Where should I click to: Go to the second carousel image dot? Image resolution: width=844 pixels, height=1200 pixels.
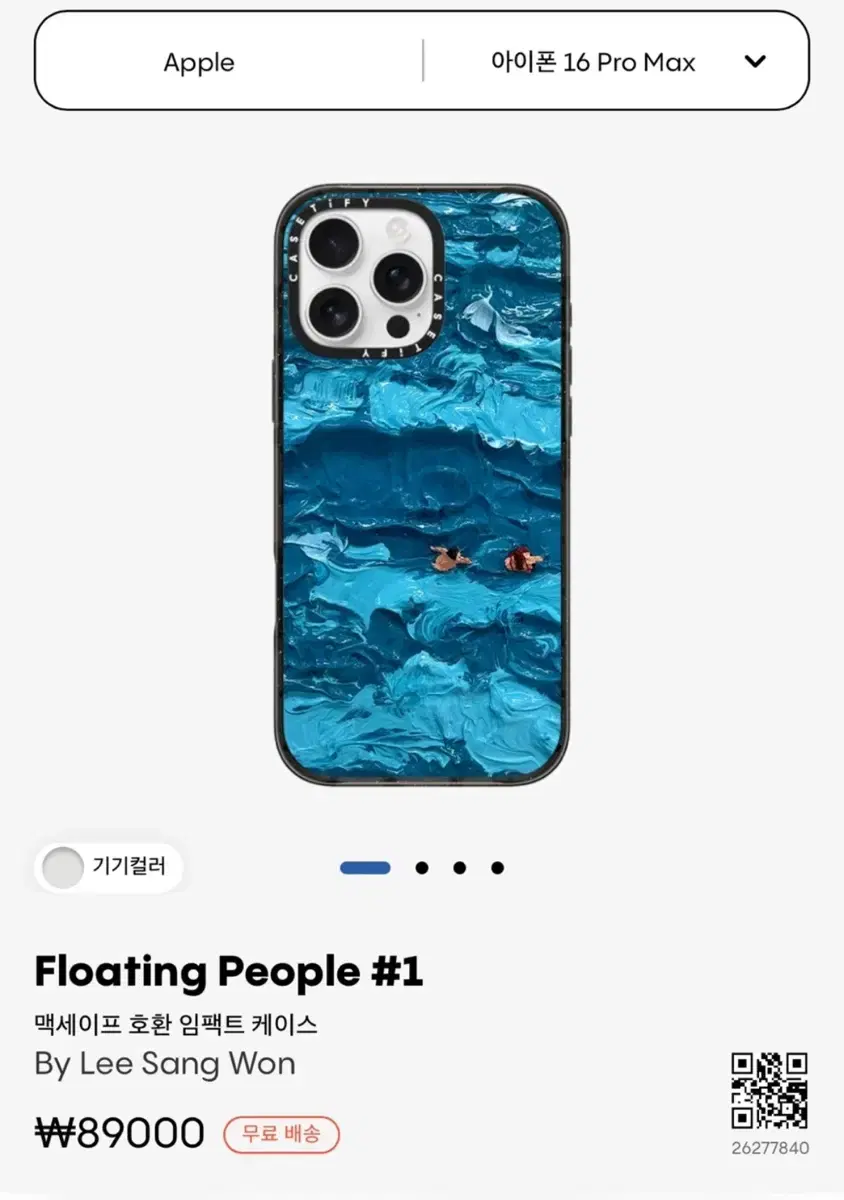click(422, 867)
